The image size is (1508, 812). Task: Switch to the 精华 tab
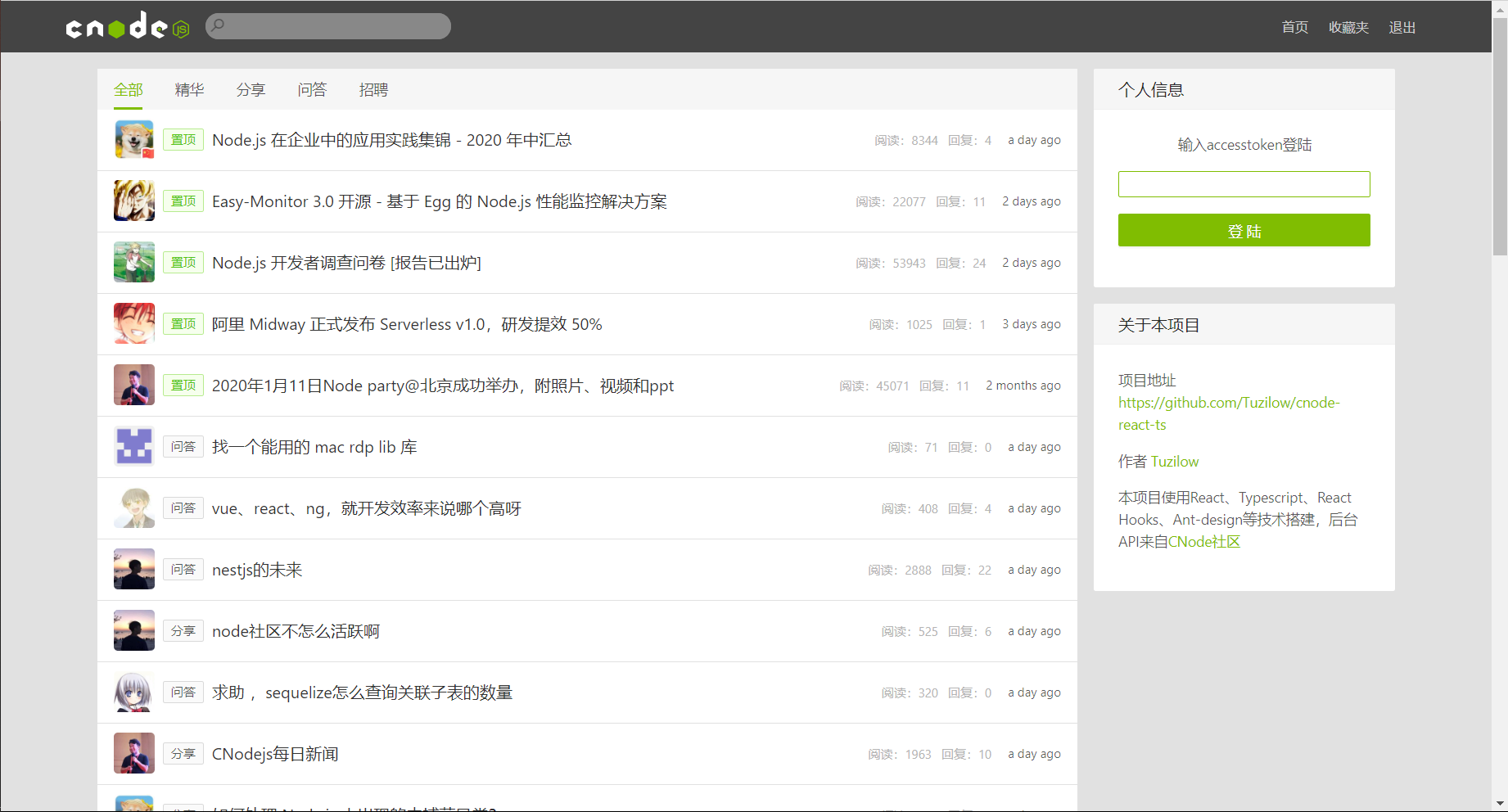(x=189, y=89)
